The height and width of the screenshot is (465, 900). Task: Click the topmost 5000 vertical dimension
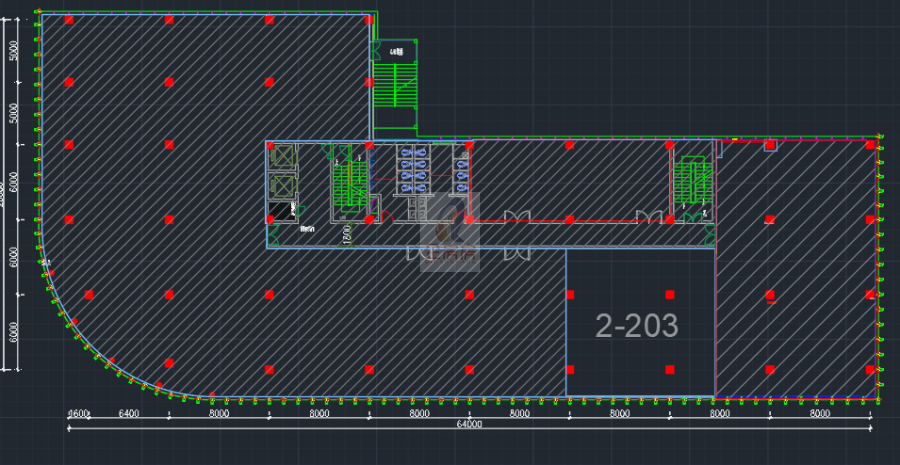[x=13, y=50]
